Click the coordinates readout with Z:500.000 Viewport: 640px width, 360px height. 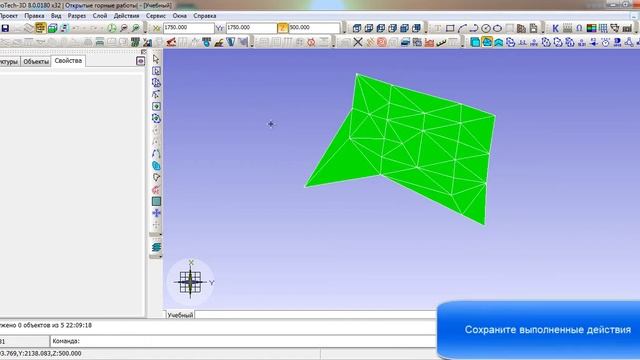pos(40,353)
